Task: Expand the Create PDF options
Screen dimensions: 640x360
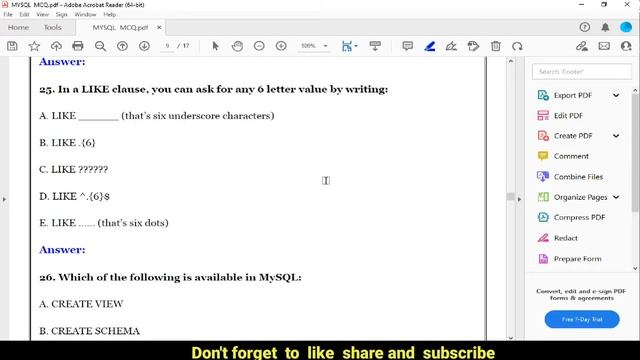Action: (x=616, y=136)
